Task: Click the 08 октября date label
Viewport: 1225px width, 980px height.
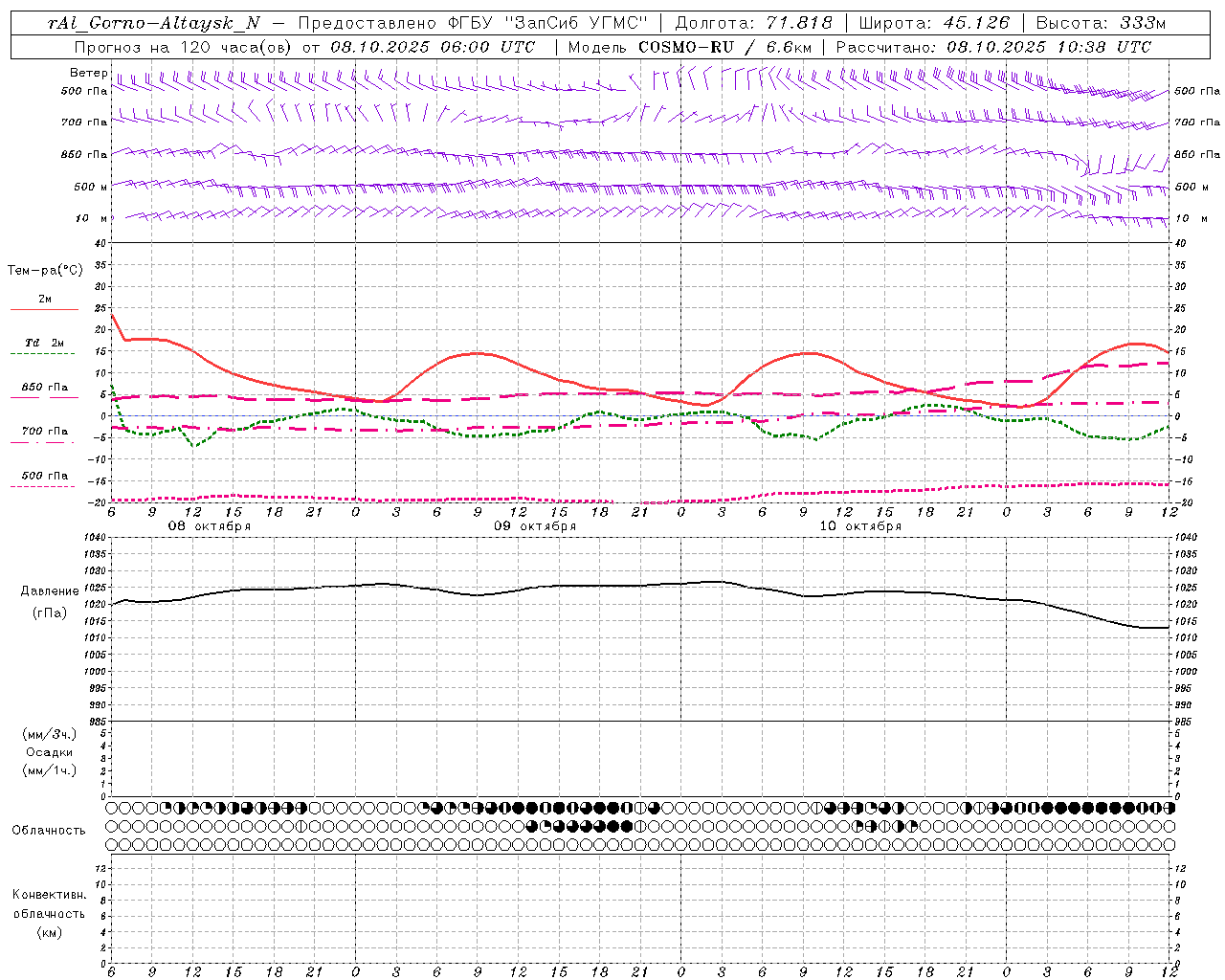Action: [x=210, y=526]
